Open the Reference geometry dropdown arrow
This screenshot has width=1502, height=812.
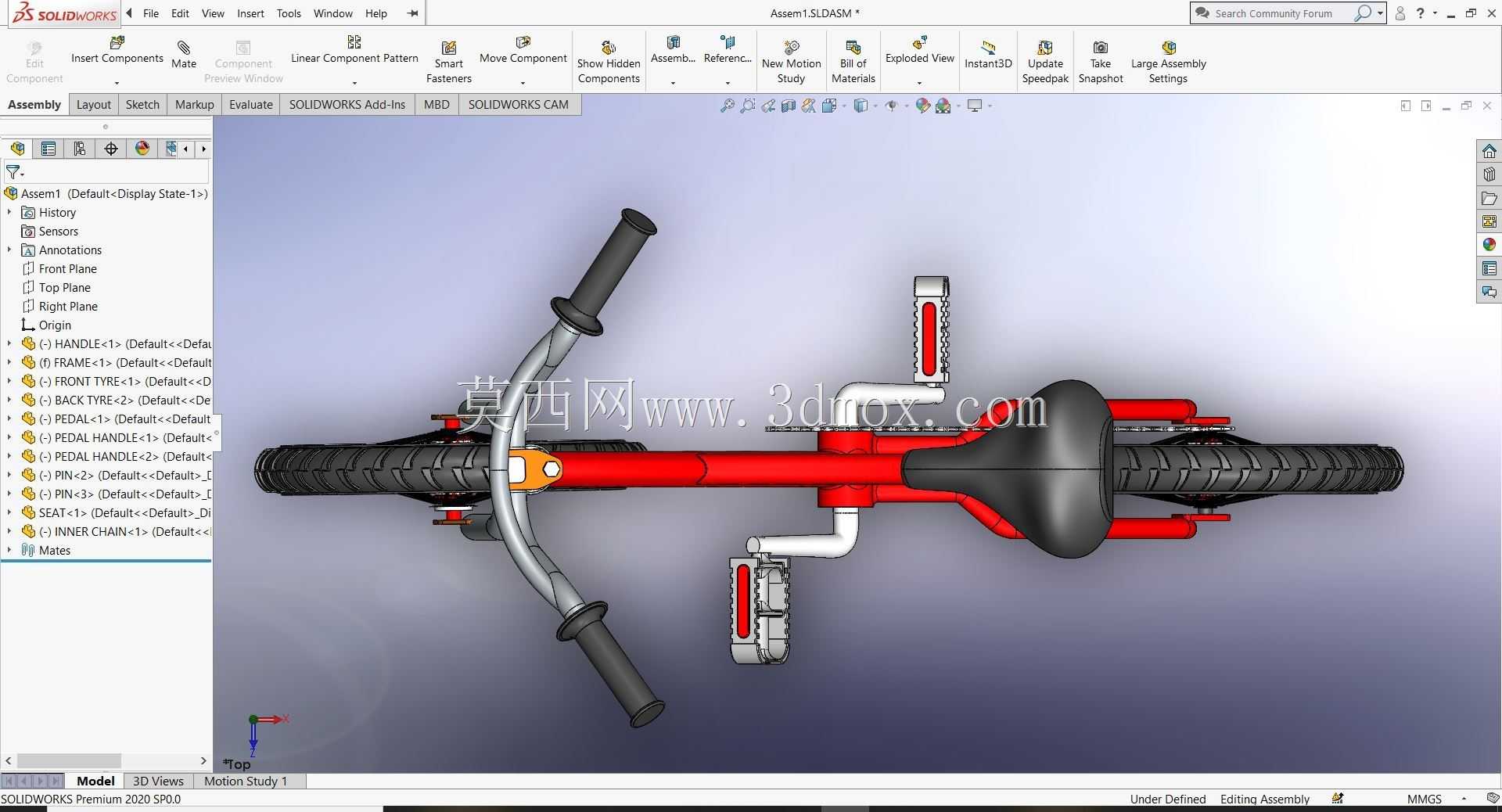pyautogui.click(x=728, y=82)
